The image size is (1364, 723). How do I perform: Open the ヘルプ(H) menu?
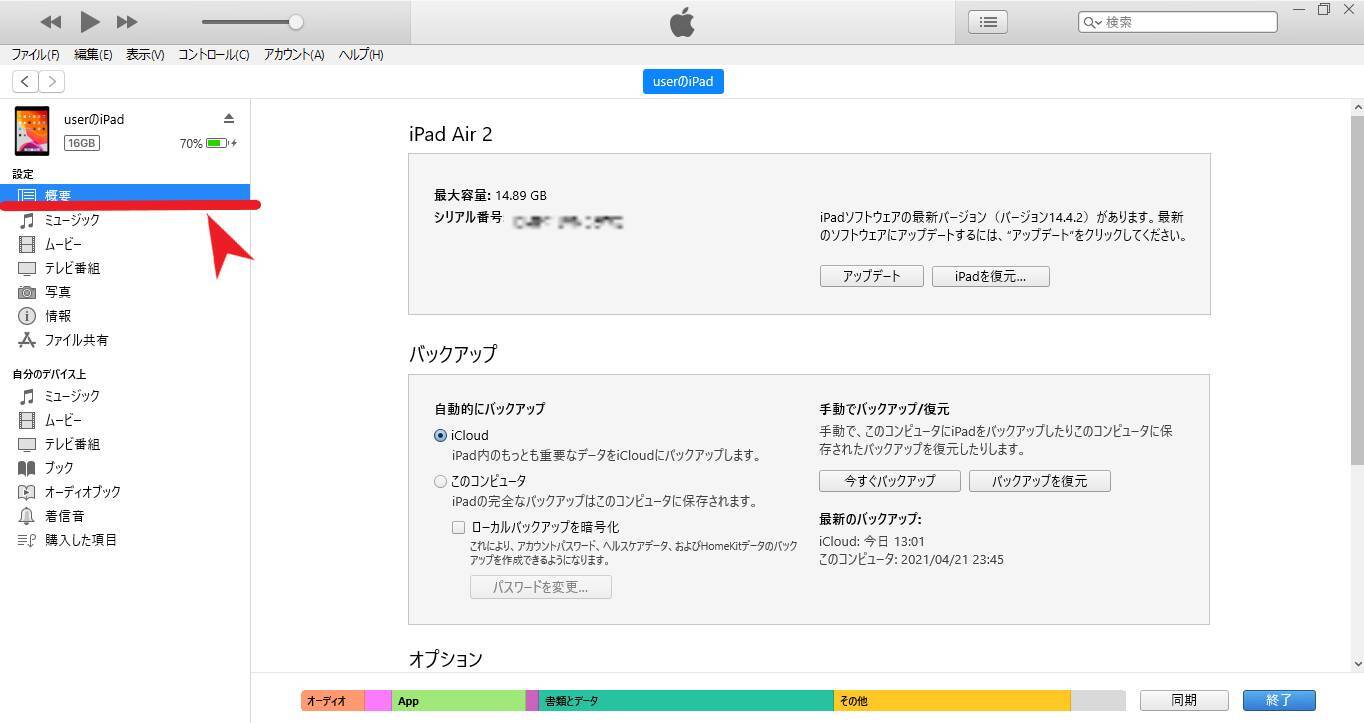pyautogui.click(x=361, y=55)
